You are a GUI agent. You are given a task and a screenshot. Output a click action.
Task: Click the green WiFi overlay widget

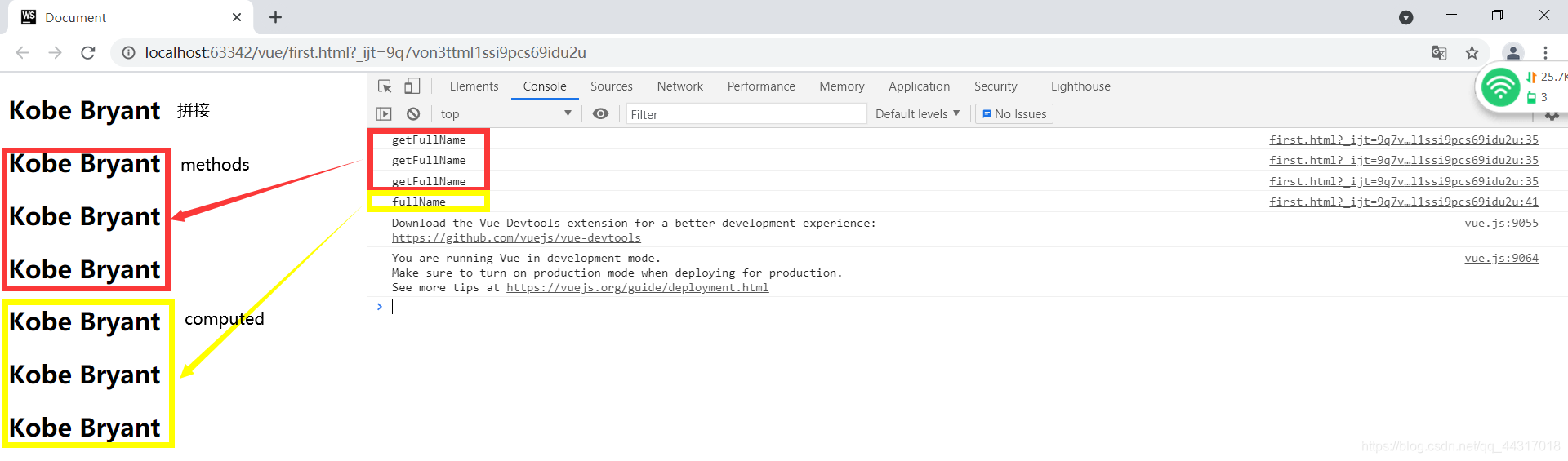(x=1501, y=86)
